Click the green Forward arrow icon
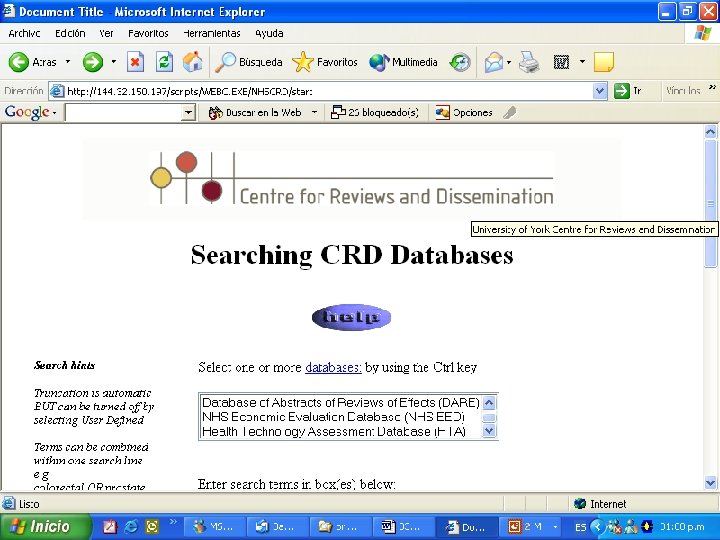The width and height of the screenshot is (720, 540). point(93,62)
